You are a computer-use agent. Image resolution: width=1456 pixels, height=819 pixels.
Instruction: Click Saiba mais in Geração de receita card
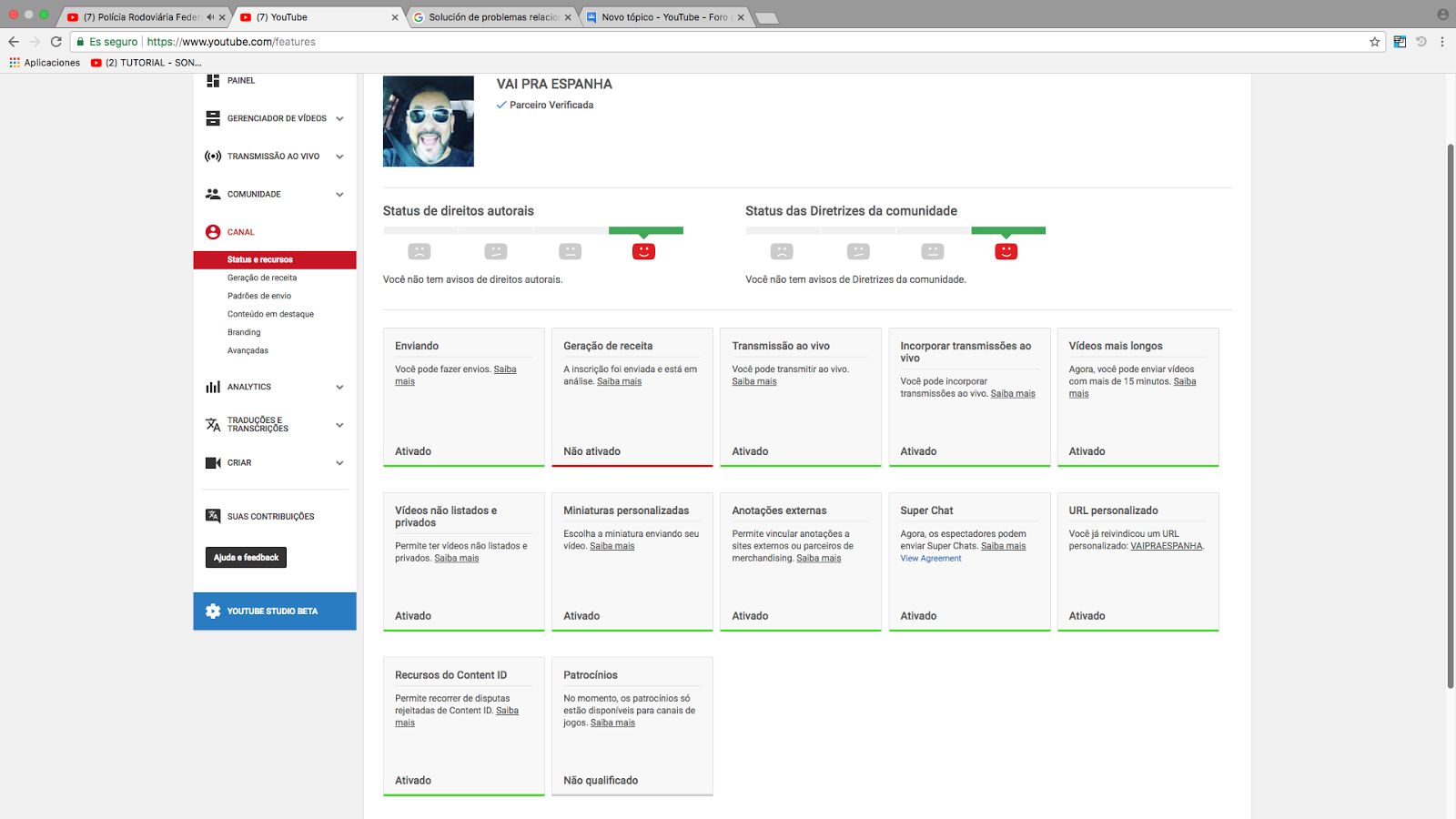coord(619,381)
